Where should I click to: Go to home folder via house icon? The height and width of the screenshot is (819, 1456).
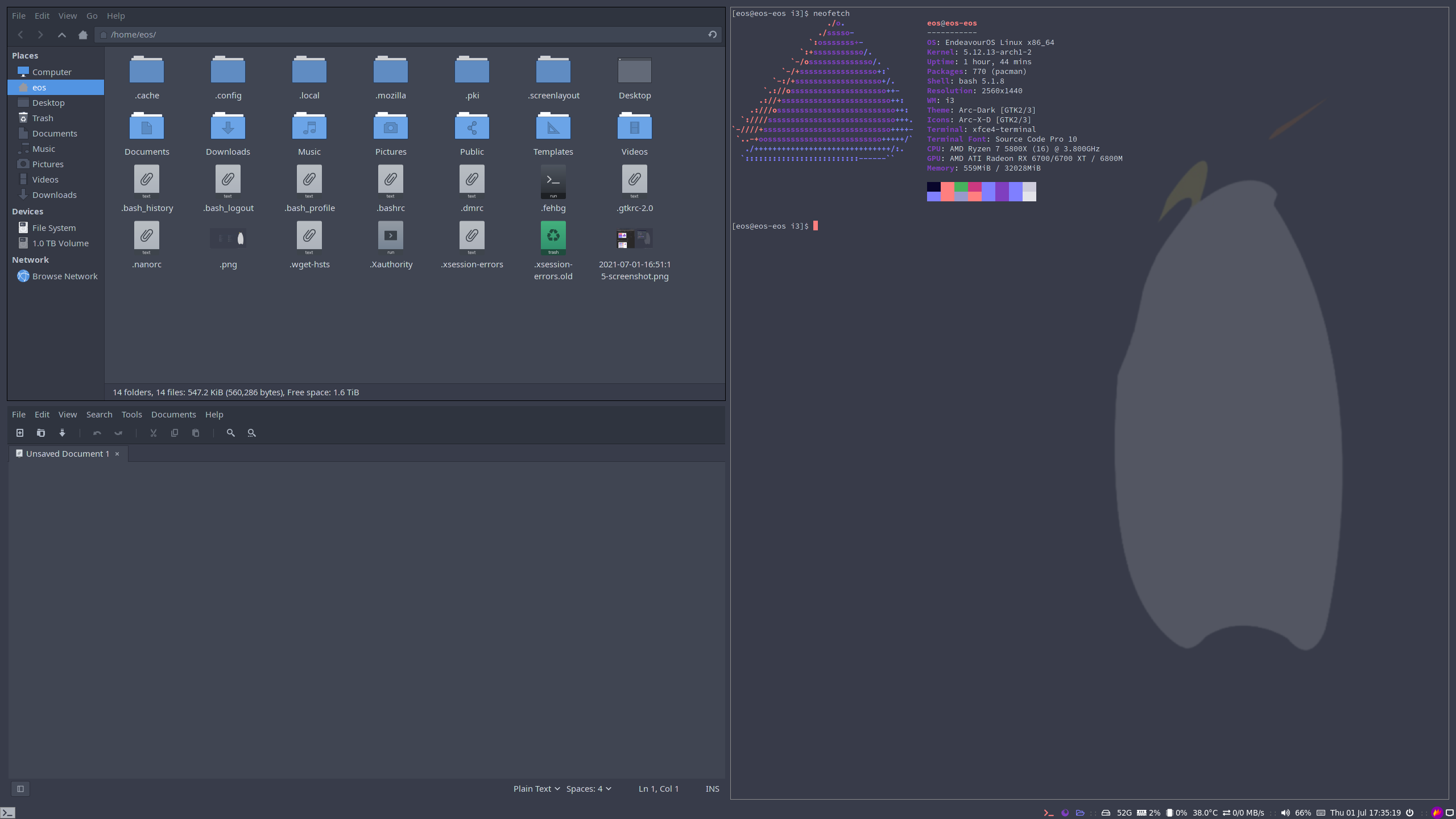coord(83,35)
